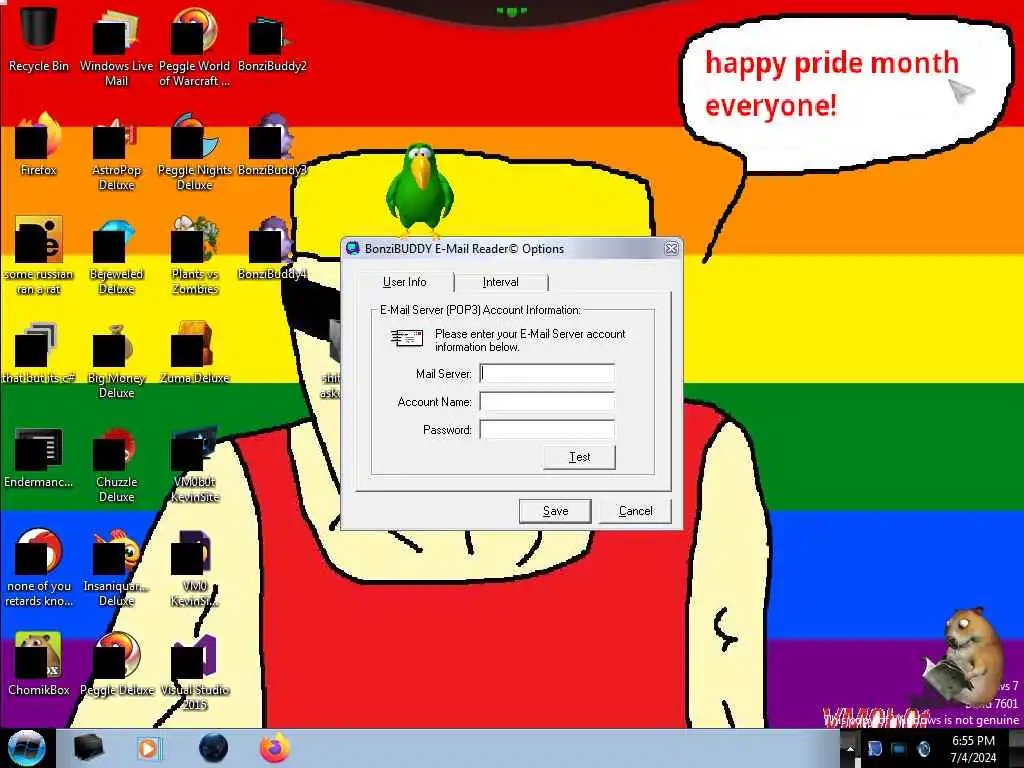Open the Windows Start menu orb
Viewport: 1024px width, 768px height.
[26, 748]
